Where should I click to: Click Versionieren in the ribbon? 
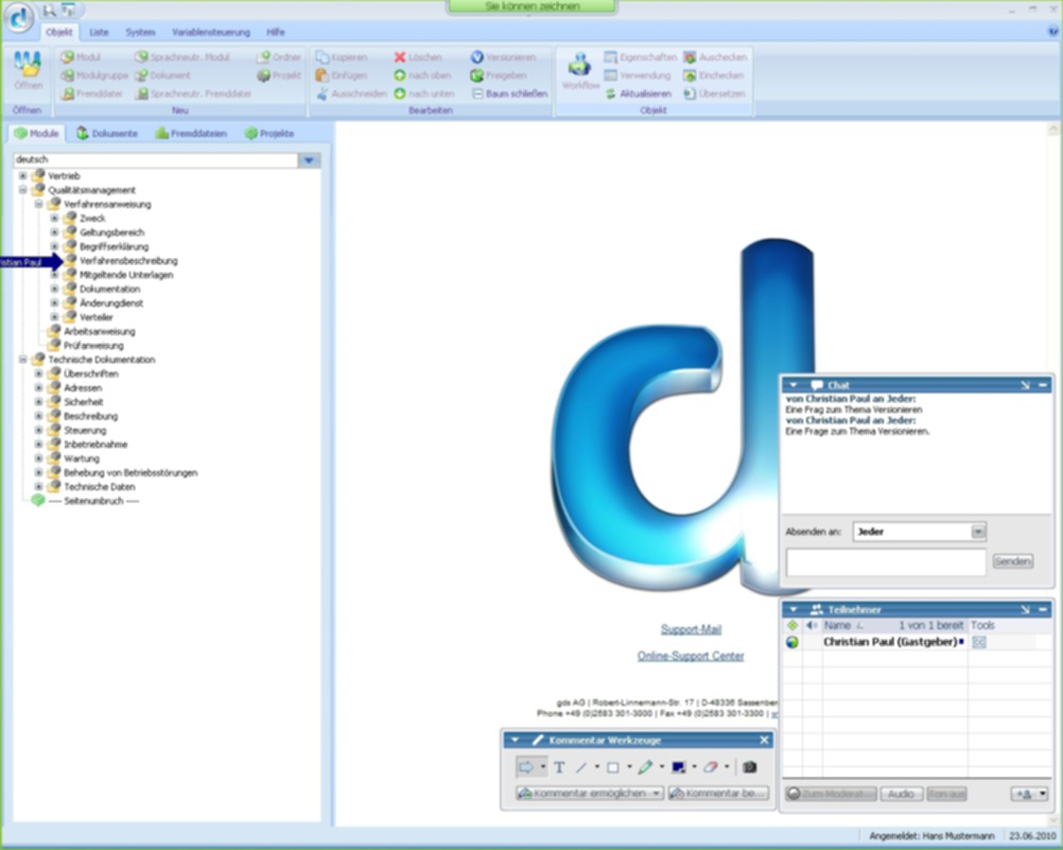(503, 57)
